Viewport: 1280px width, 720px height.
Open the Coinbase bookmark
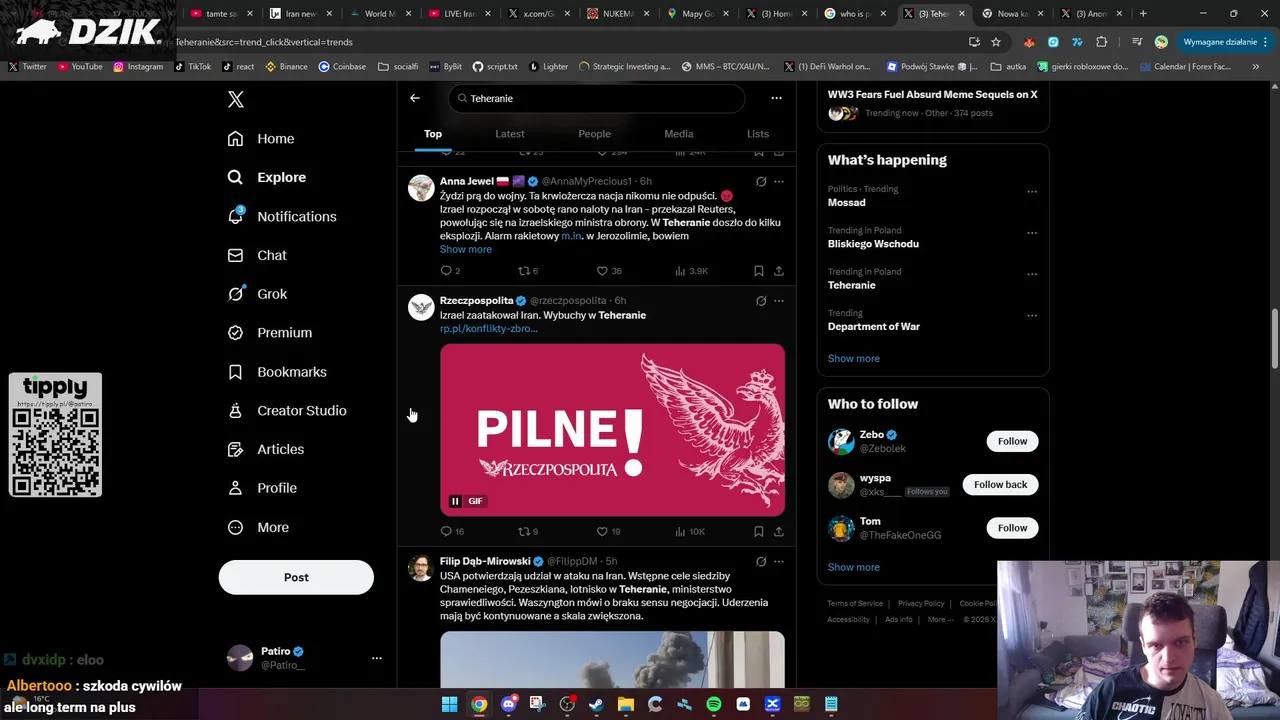[342, 67]
